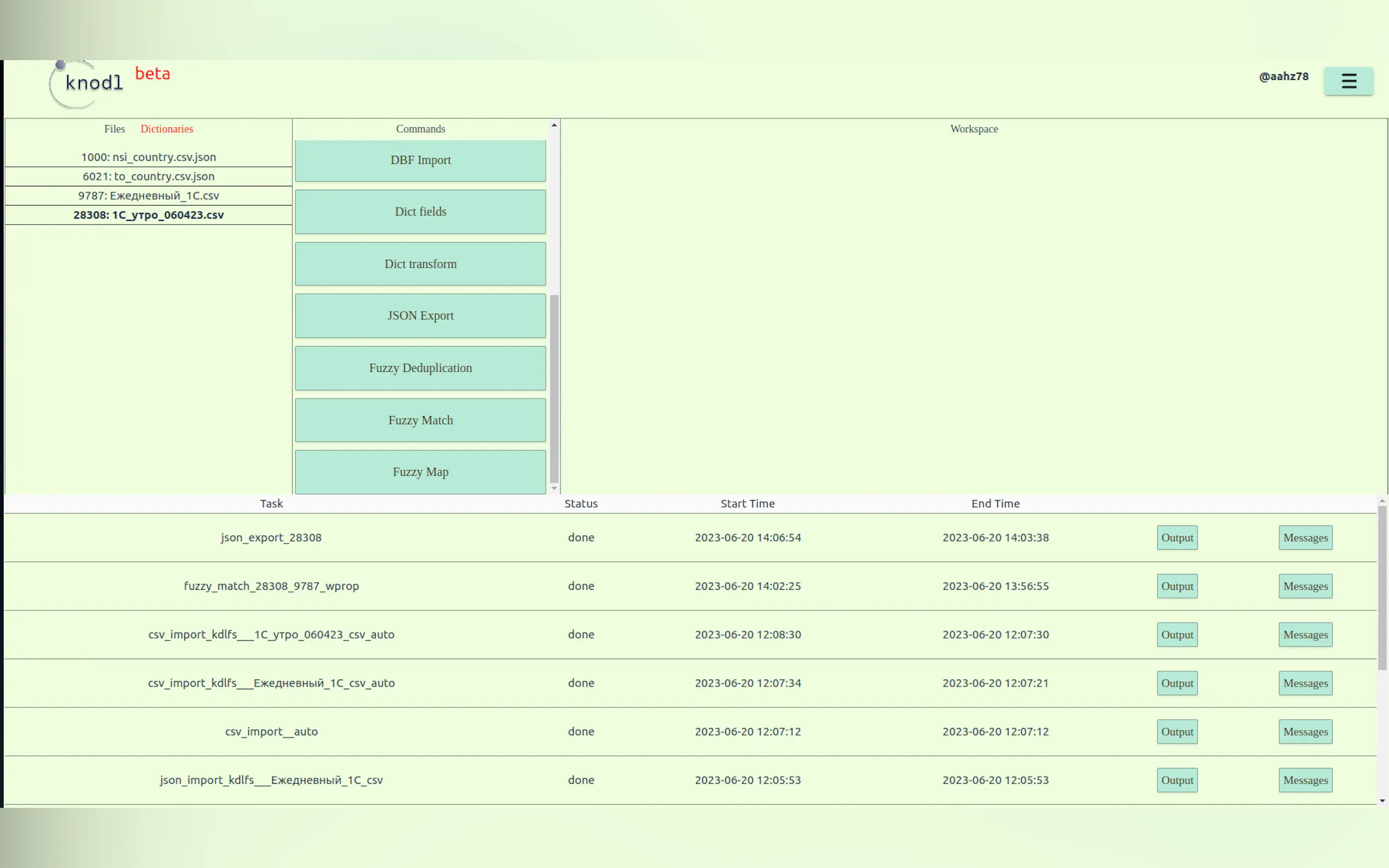Launch the JSON Export command

pyautogui.click(x=421, y=315)
